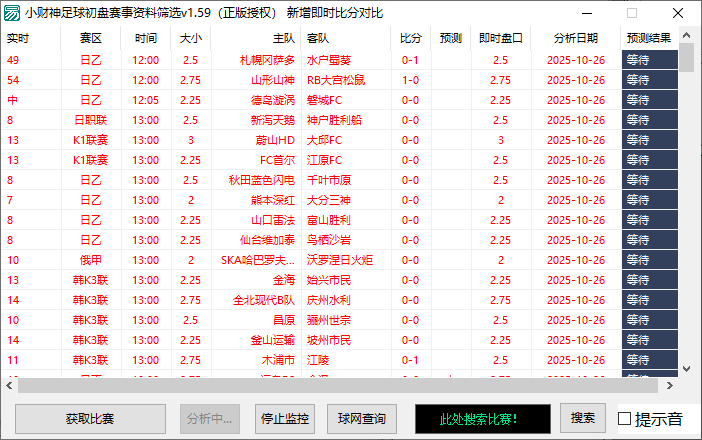The height and width of the screenshot is (440, 702).
Task: Minimize the 小财神 application window
Action: coord(589,13)
